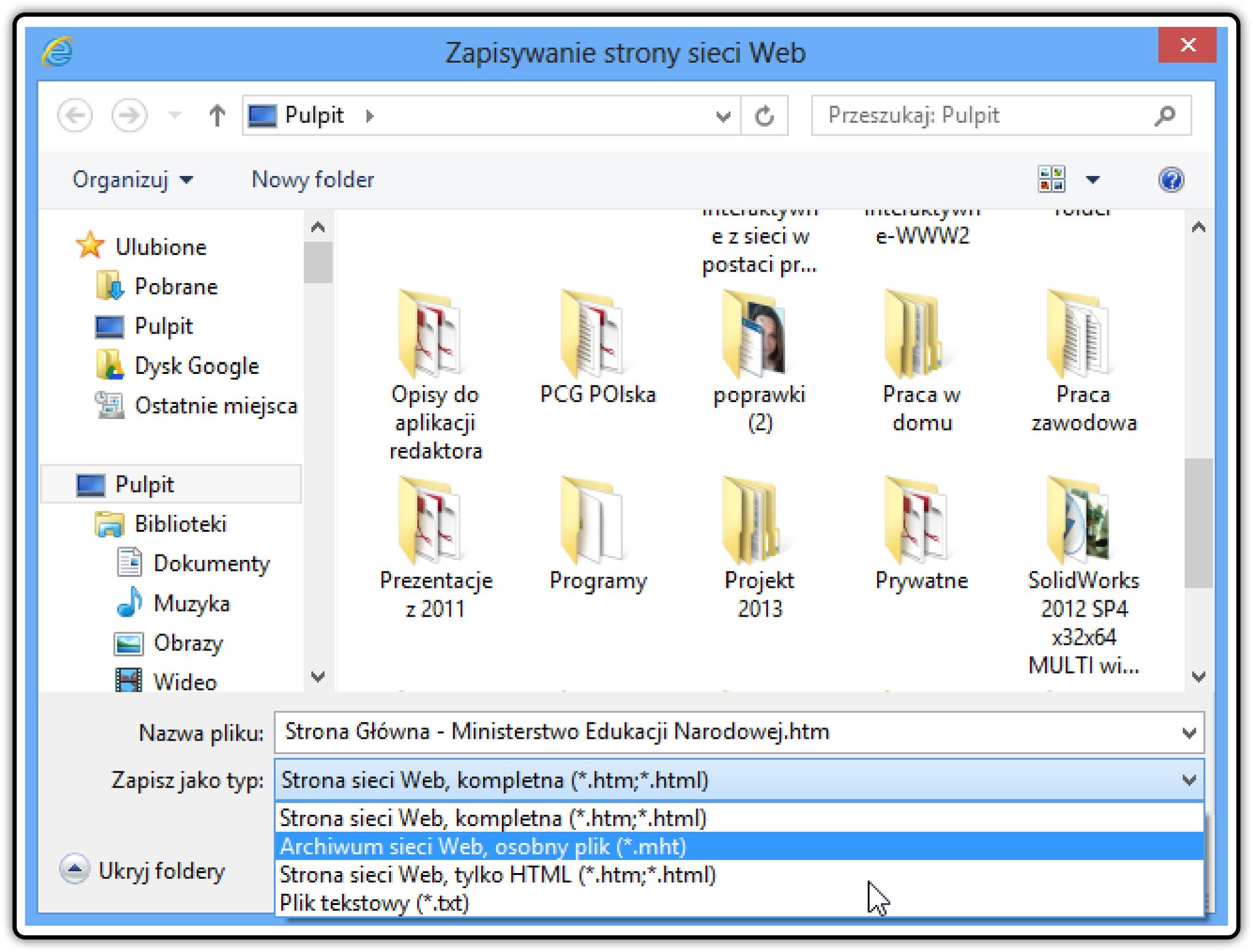Image resolution: width=1253 pixels, height=952 pixels.
Task: Go up one folder level
Action: point(217,116)
